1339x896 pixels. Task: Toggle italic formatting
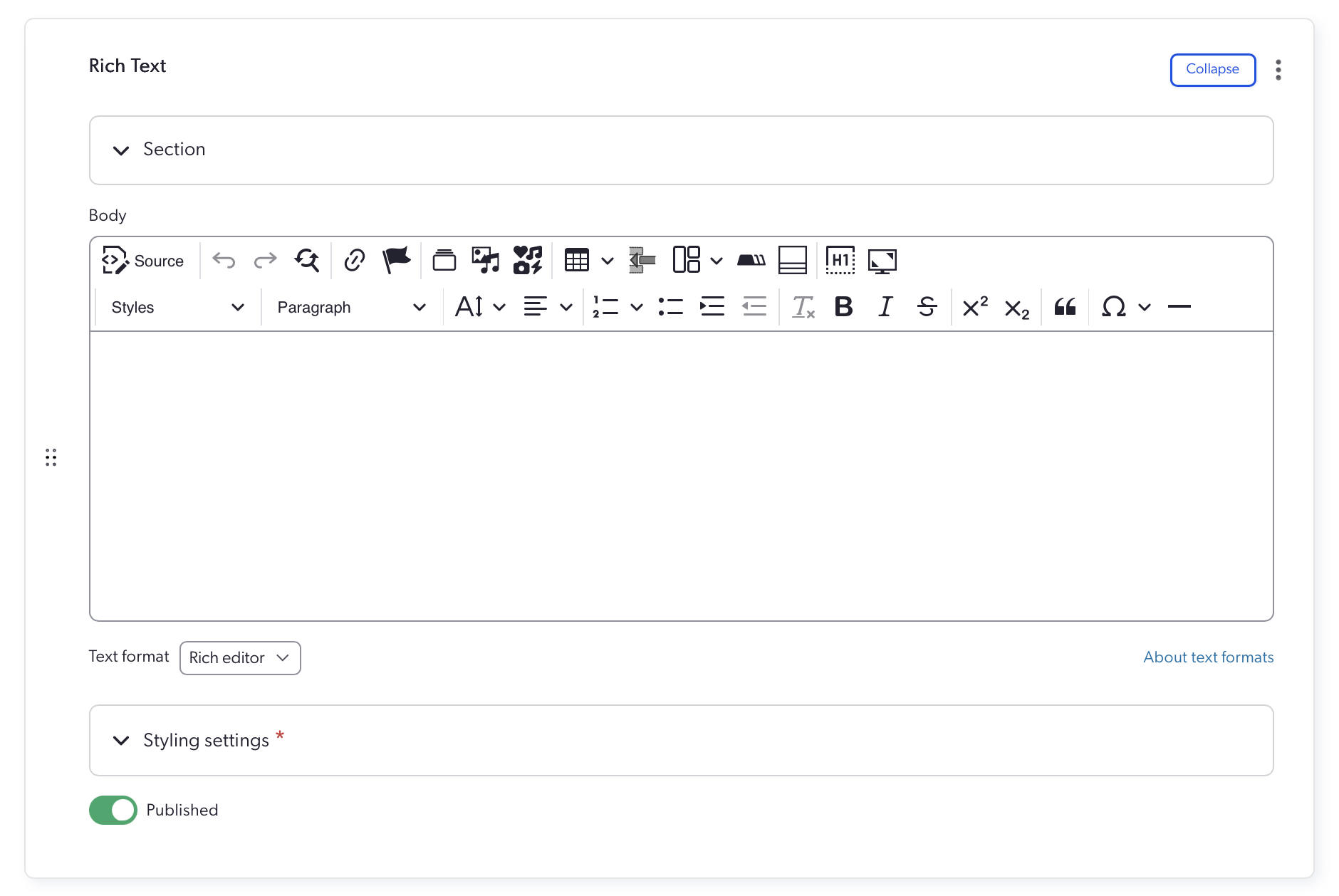885,308
